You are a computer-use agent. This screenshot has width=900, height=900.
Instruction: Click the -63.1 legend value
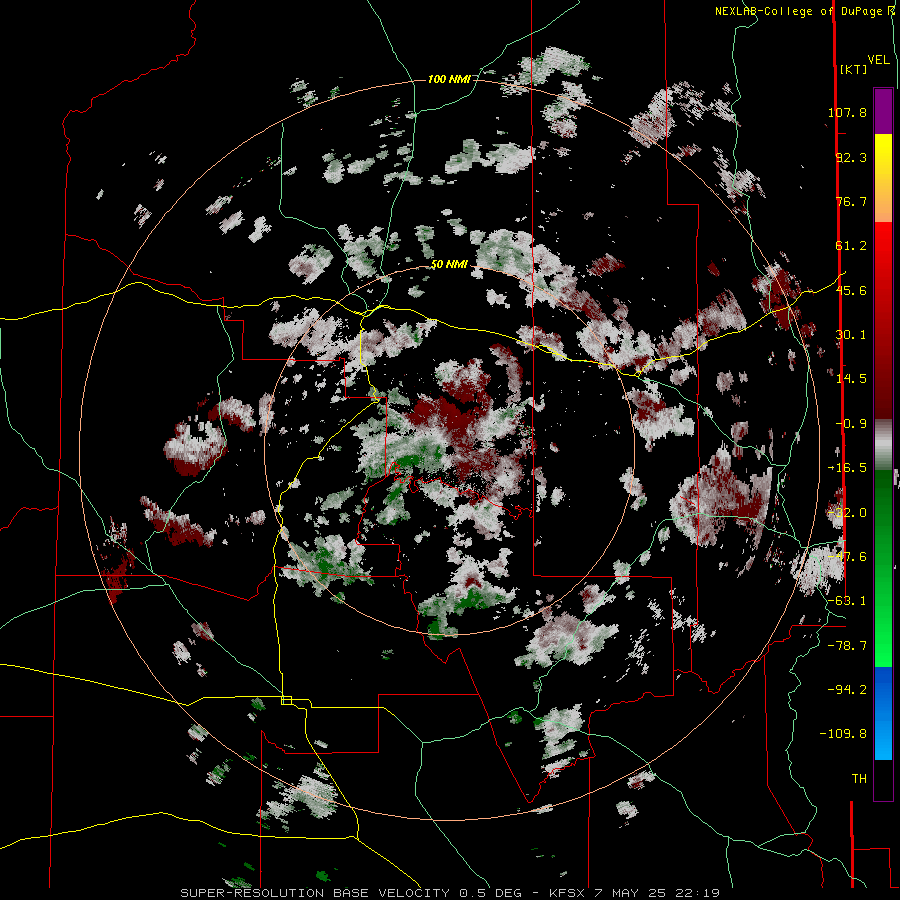[847, 601]
